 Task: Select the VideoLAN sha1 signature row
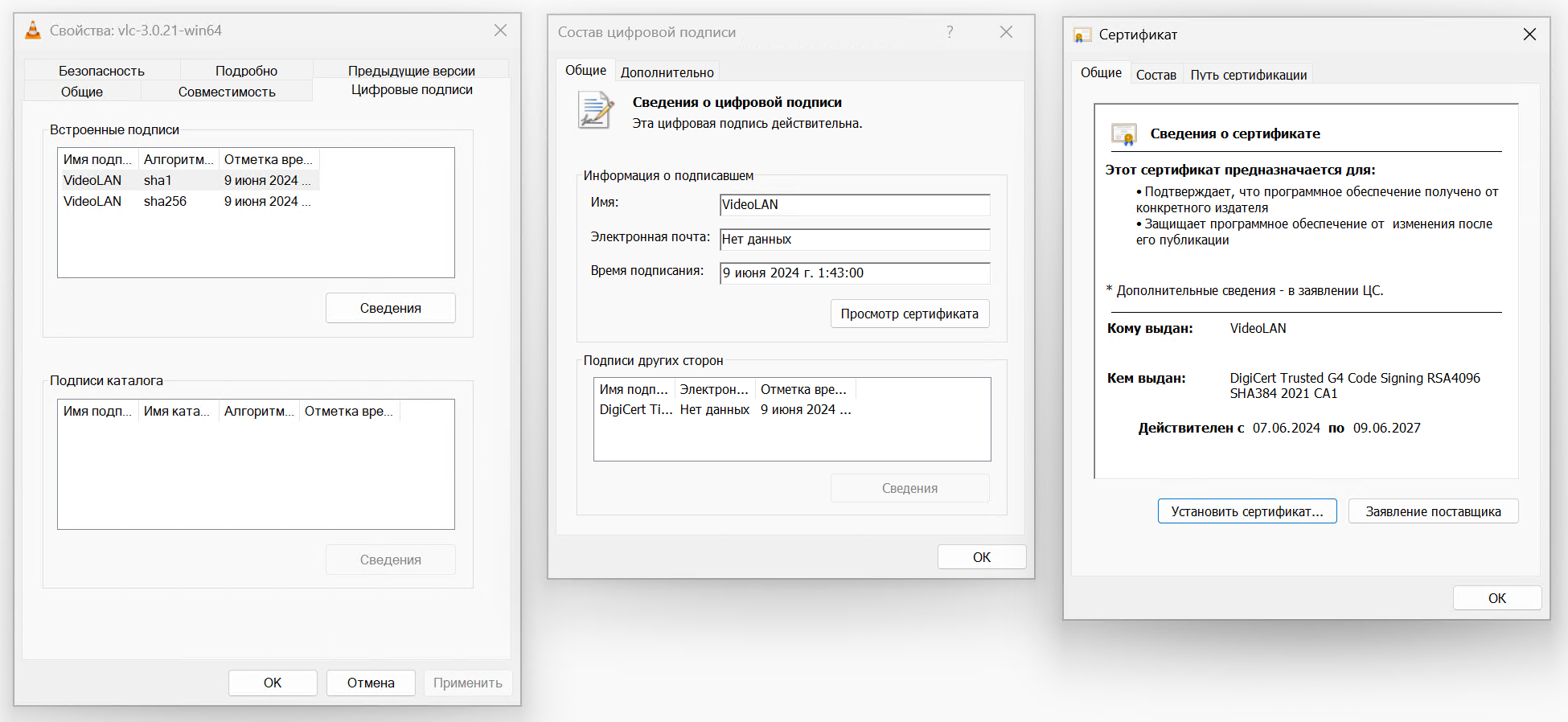[x=189, y=180]
